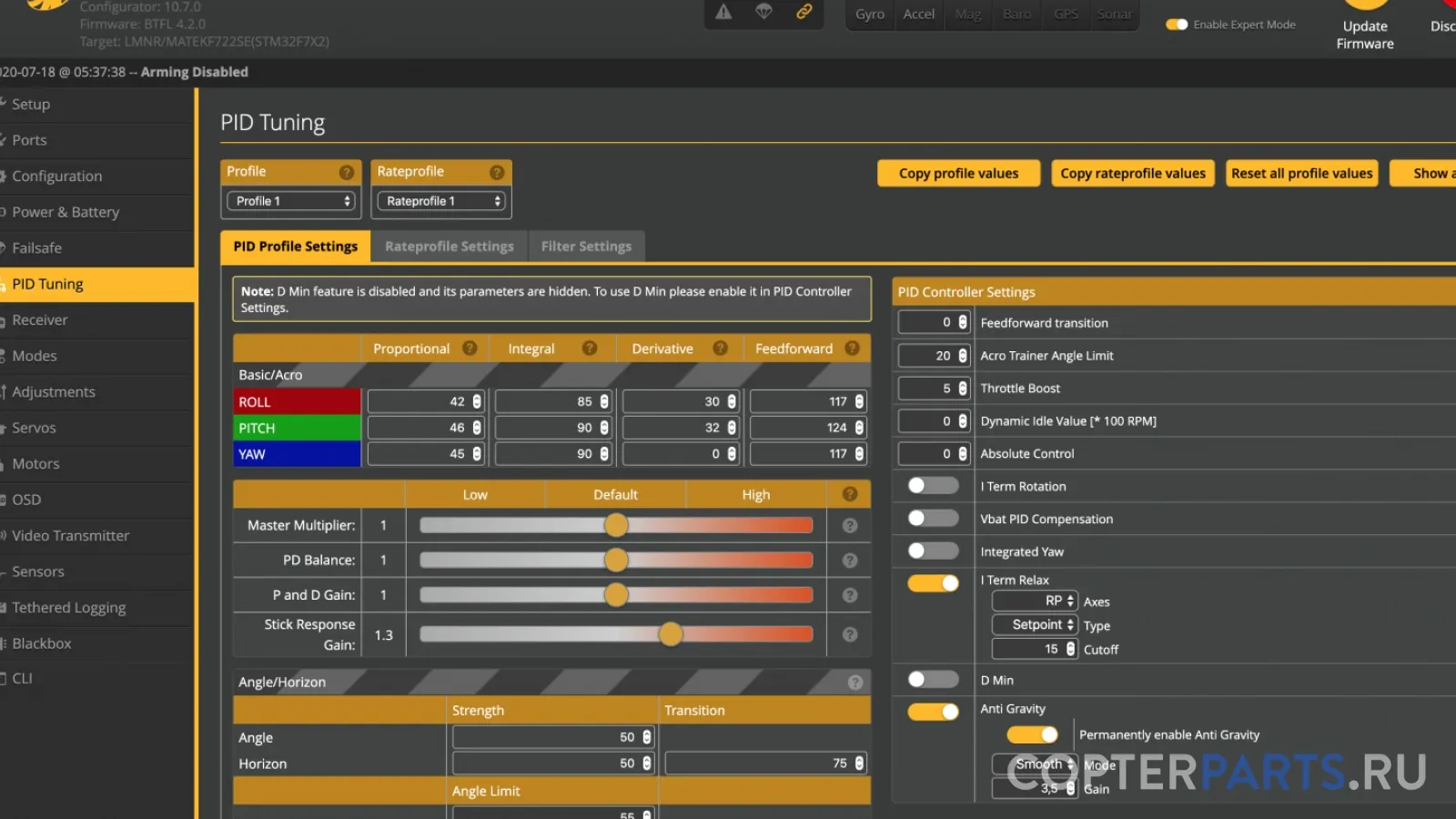Click the Stick Response Gain slider handle
The image size is (1456, 819).
(671, 634)
